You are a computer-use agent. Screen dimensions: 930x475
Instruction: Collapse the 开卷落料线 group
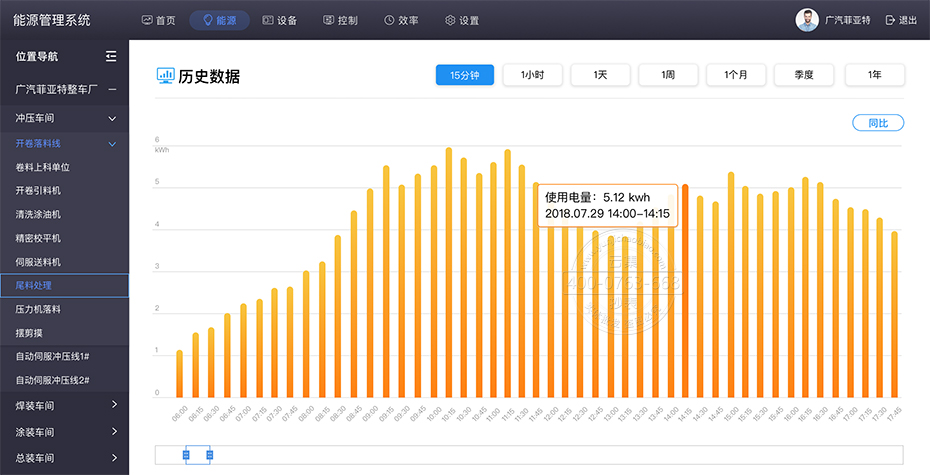tap(112, 144)
